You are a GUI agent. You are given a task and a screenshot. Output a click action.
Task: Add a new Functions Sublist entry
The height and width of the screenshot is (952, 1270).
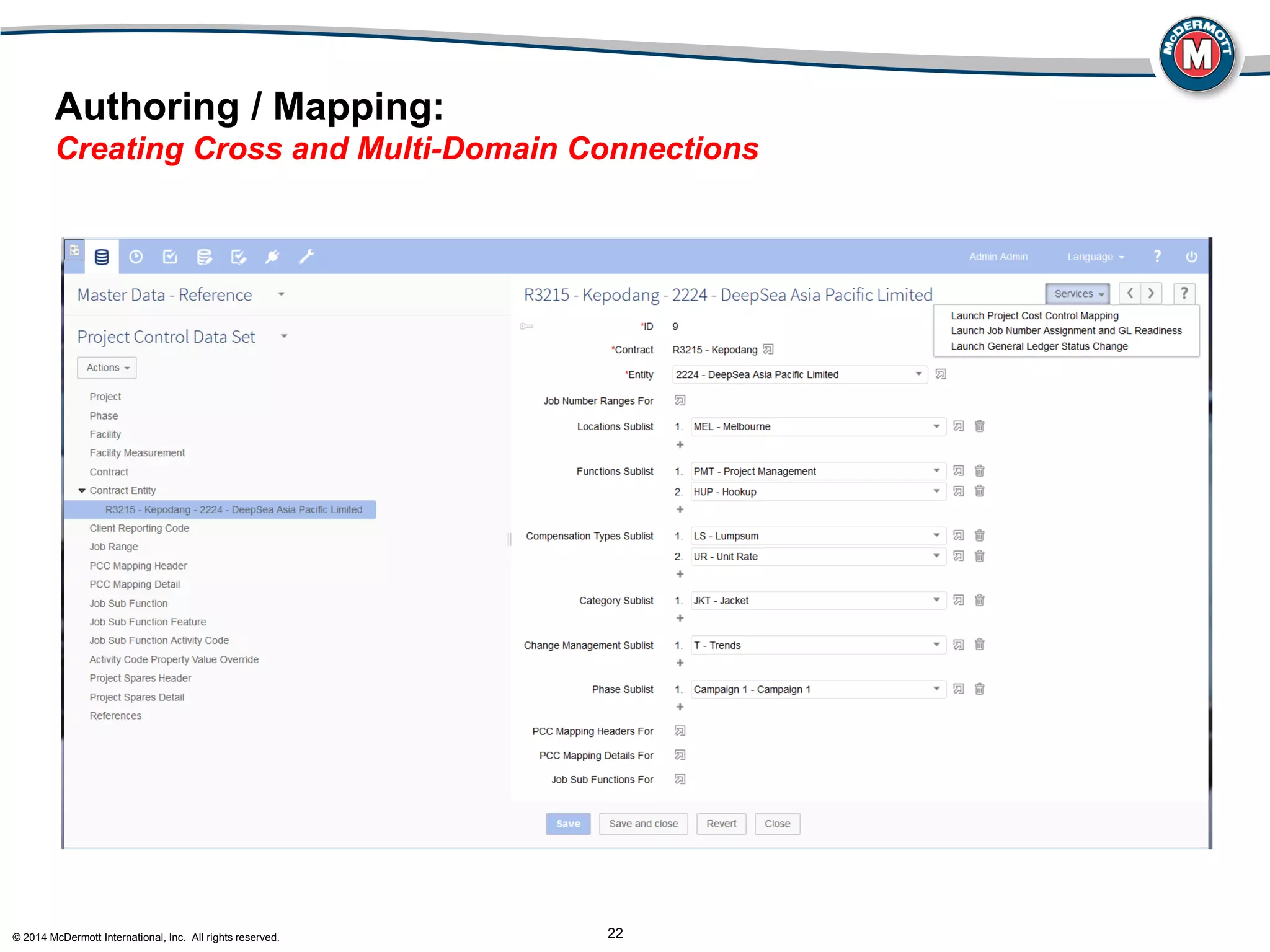[680, 509]
